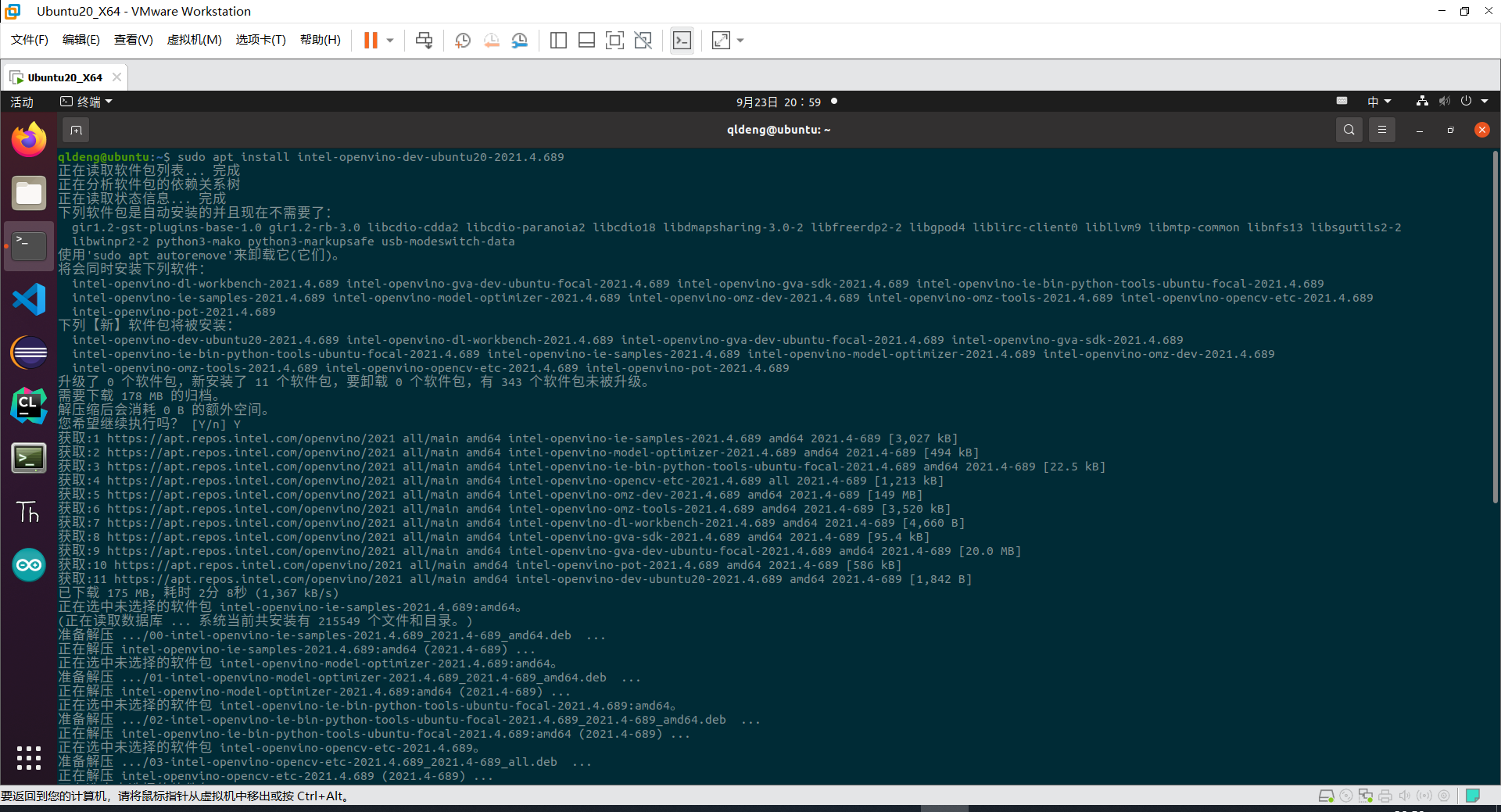
Task: Open the 文件(F) menu
Action: pyautogui.click(x=30, y=40)
